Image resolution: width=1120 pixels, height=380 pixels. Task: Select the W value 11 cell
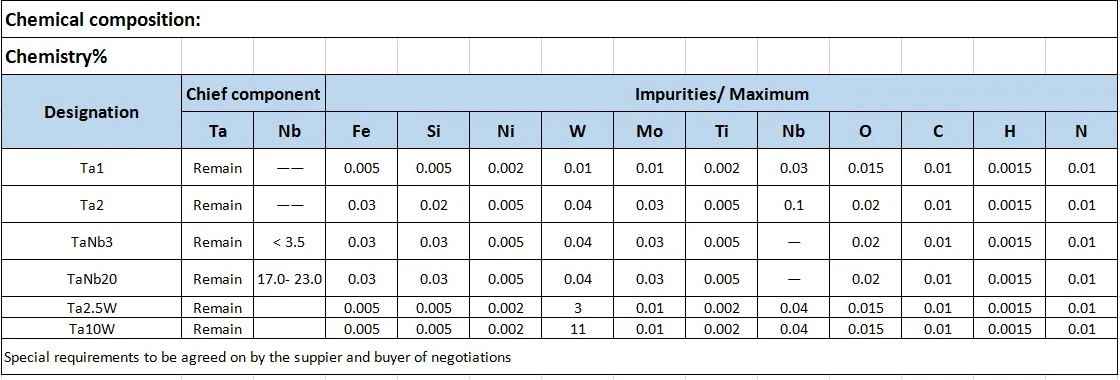[x=577, y=329]
